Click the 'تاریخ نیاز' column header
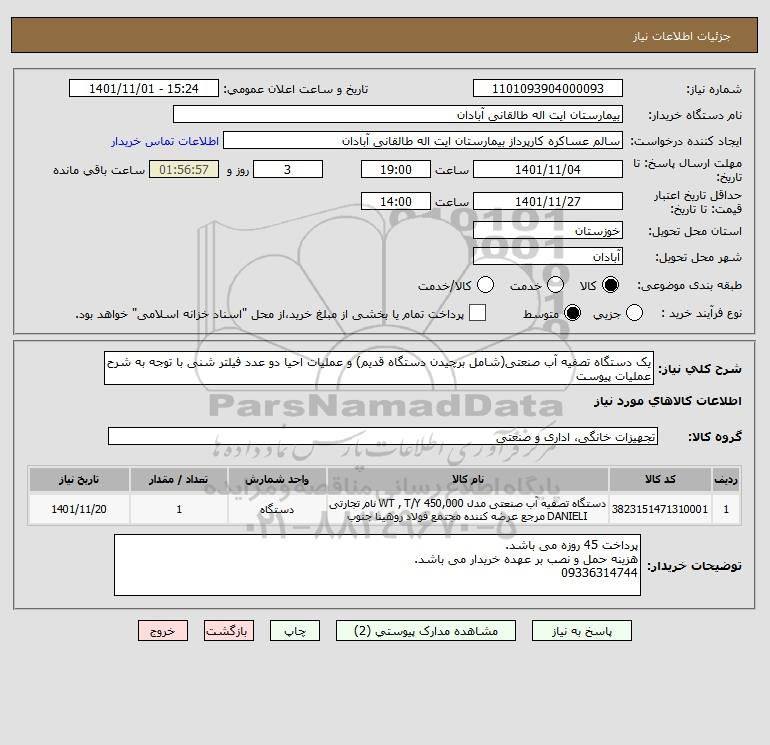Viewport: 770px width, 745px height. [x=79, y=479]
